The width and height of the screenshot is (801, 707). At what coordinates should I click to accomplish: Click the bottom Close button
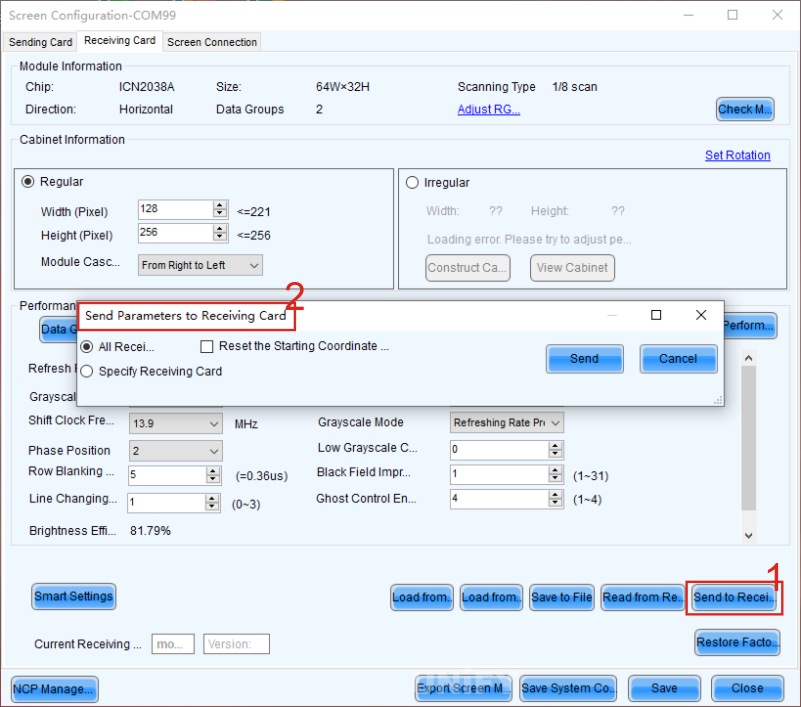[x=747, y=689]
